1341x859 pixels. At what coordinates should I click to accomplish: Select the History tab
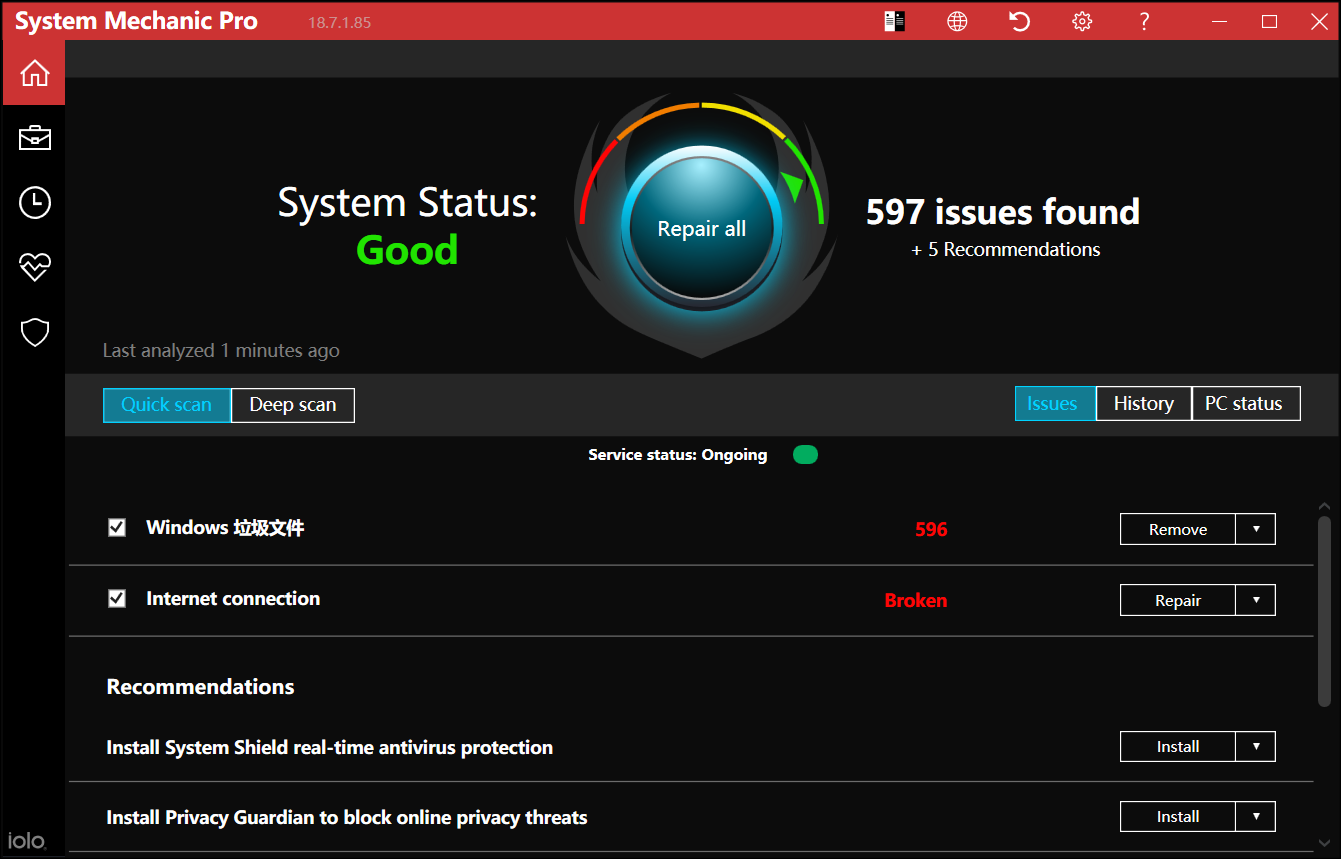[x=1144, y=403]
